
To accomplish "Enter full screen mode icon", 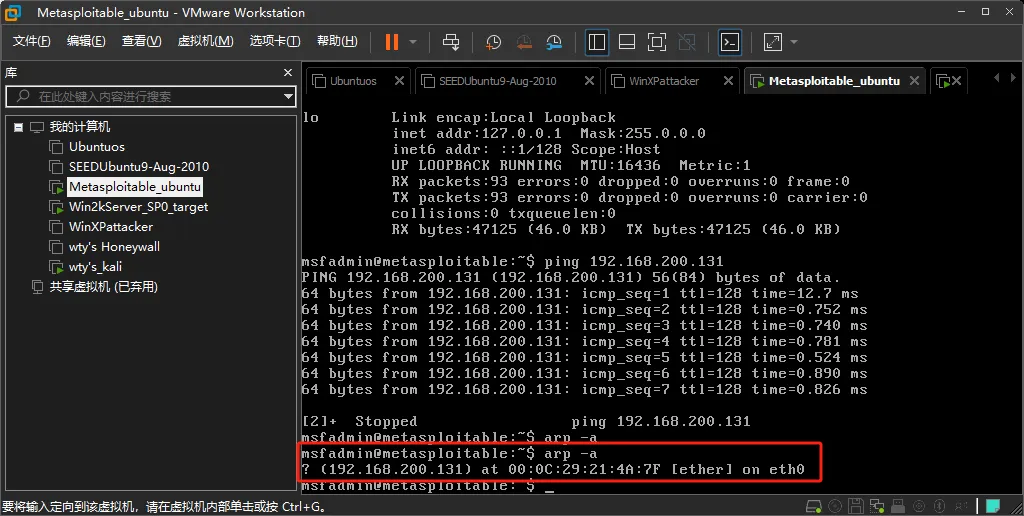I will coord(657,42).
